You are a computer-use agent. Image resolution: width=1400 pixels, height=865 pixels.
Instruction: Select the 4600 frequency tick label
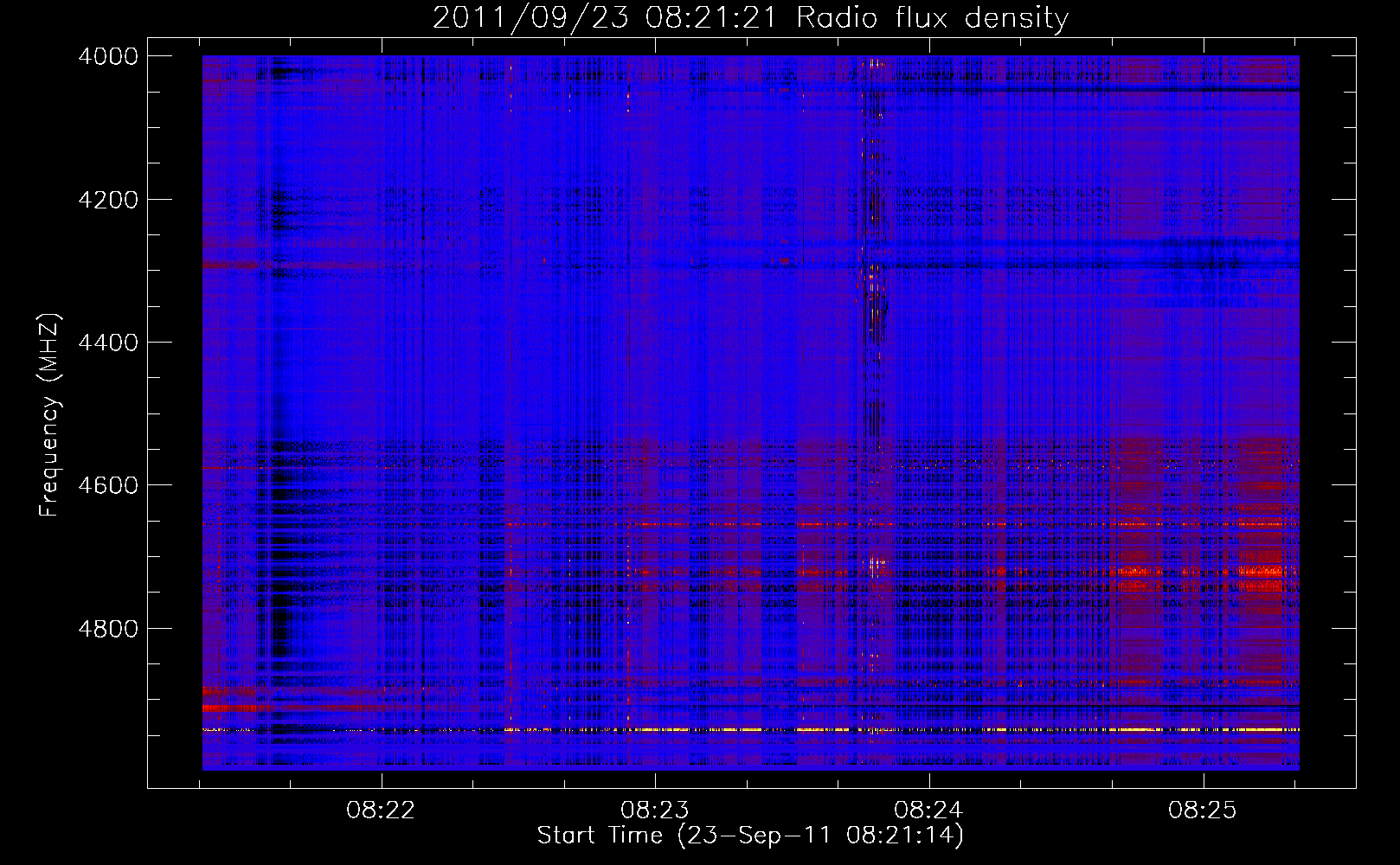108,485
